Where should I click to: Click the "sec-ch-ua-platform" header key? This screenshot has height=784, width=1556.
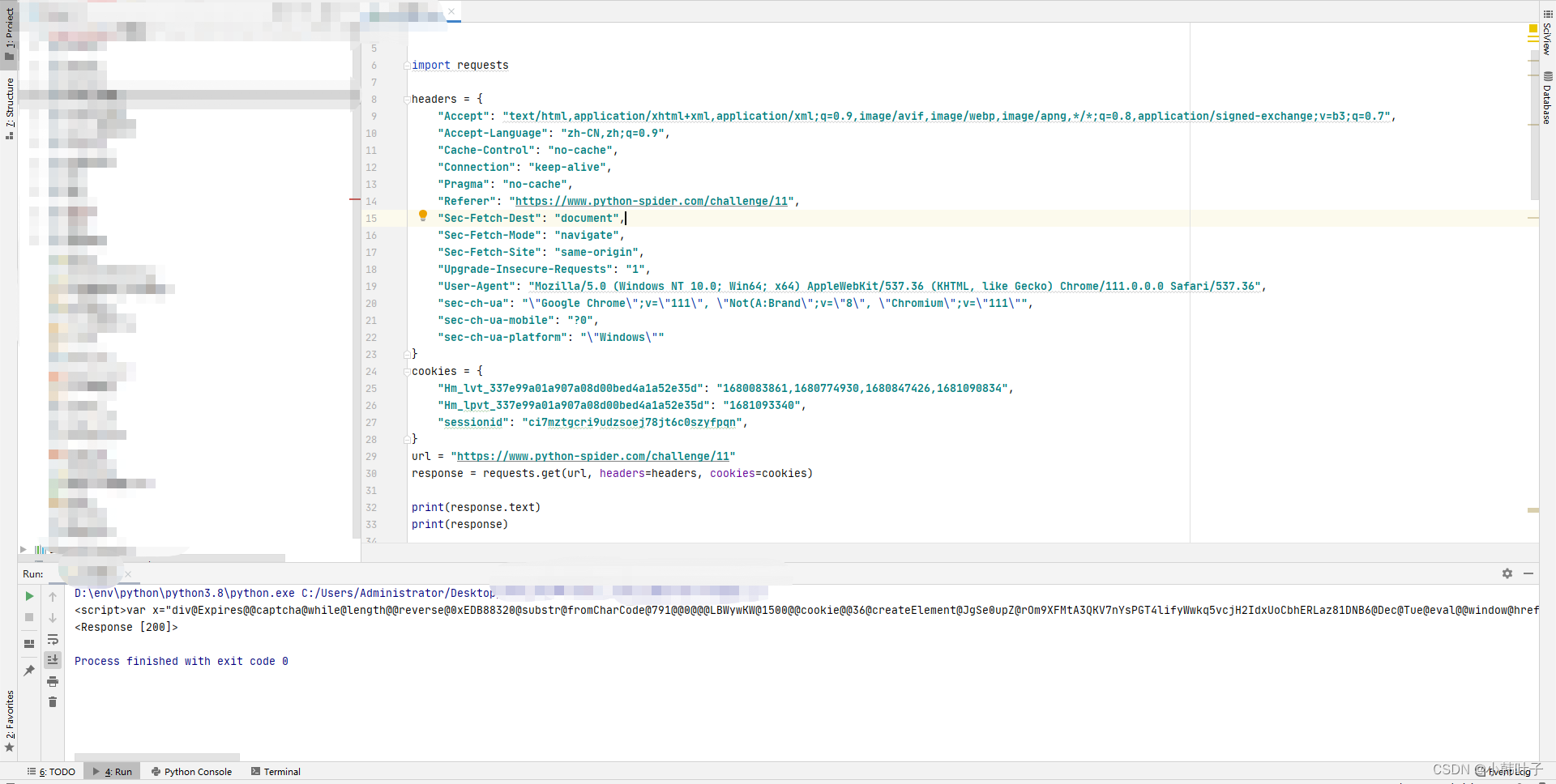[x=502, y=337]
